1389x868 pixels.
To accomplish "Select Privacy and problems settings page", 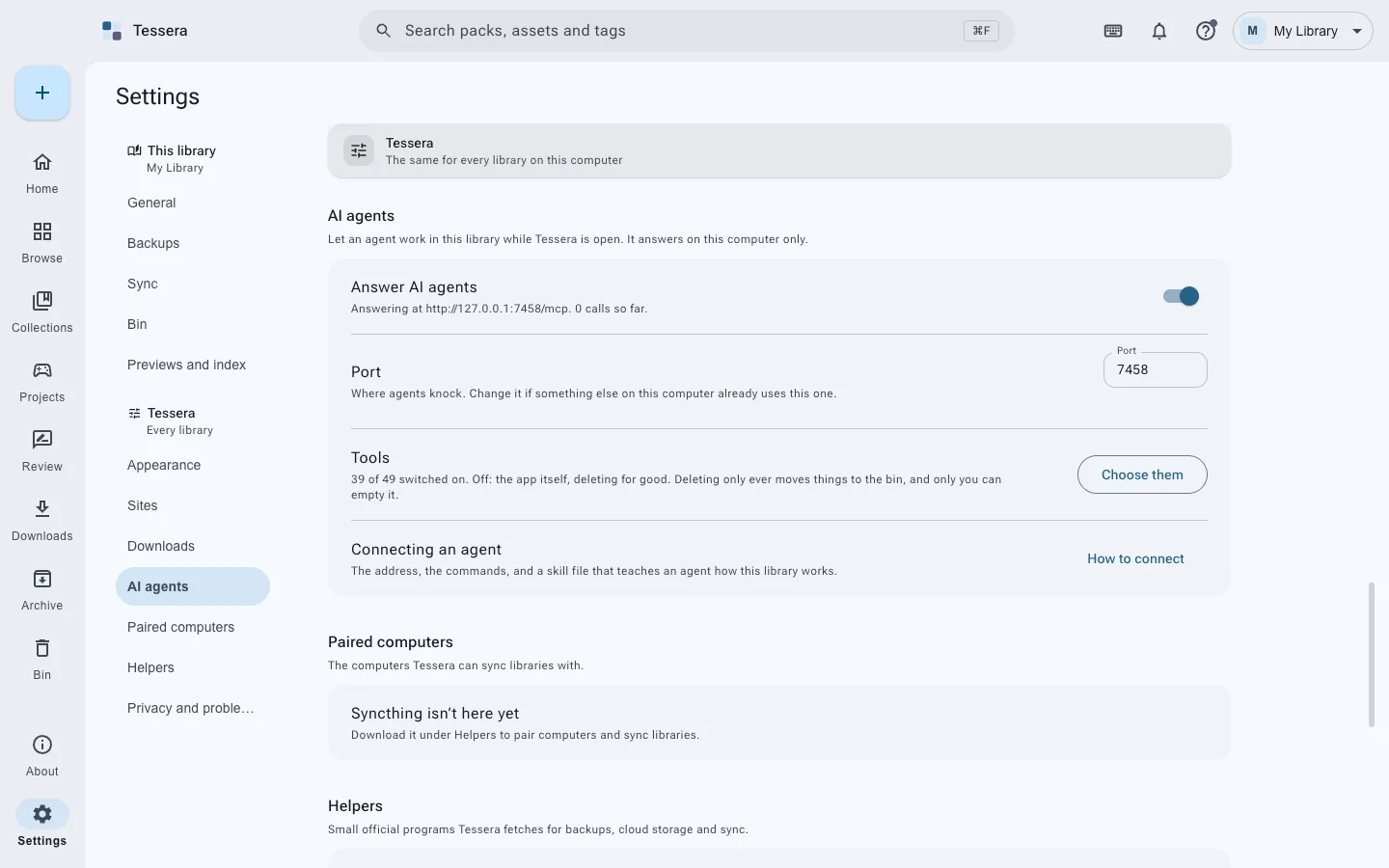I will coord(193,708).
